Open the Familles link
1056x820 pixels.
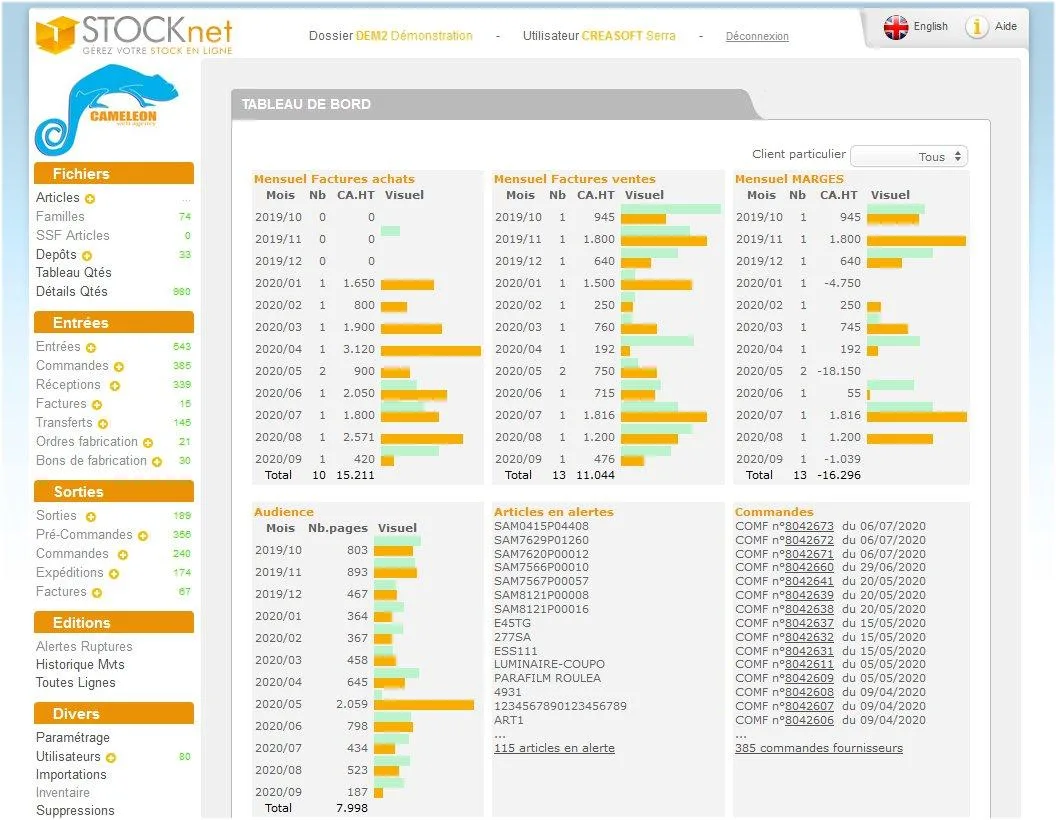[x=60, y=216]
